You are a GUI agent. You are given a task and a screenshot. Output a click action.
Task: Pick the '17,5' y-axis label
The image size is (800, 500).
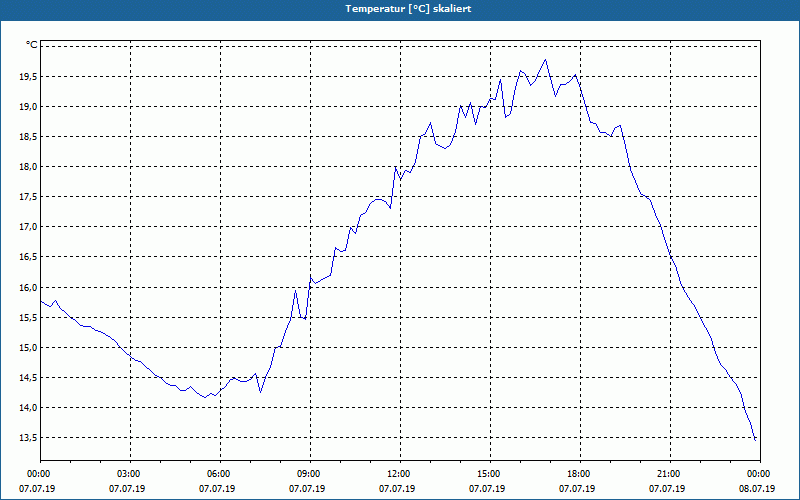click(28, 197)
